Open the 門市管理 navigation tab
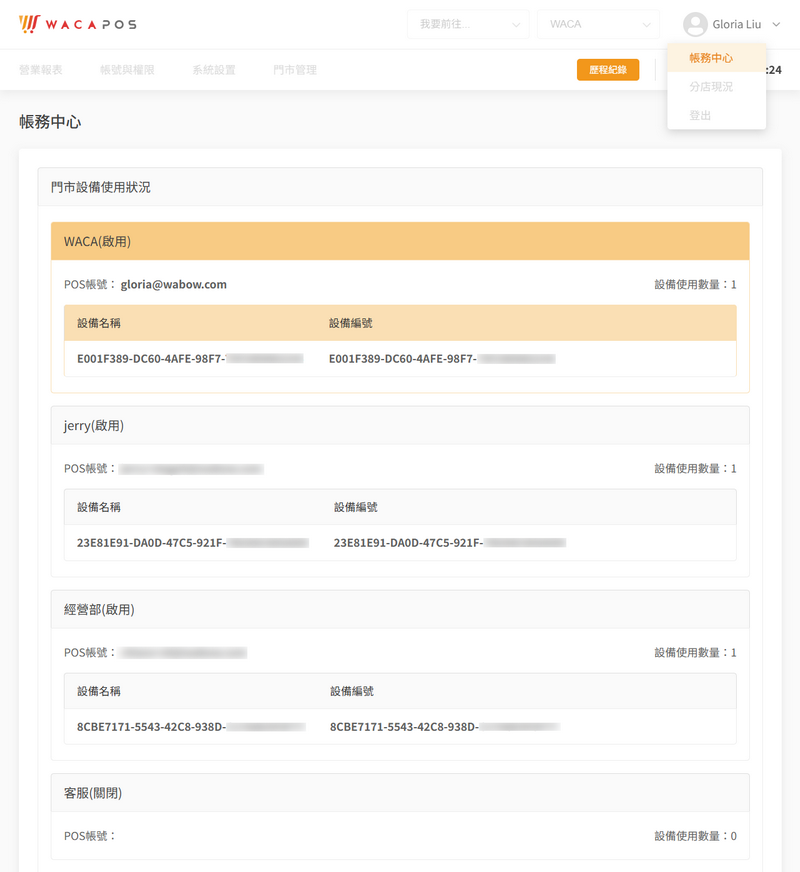The height and width of the screenshot is (872, 800). [295, 70]
